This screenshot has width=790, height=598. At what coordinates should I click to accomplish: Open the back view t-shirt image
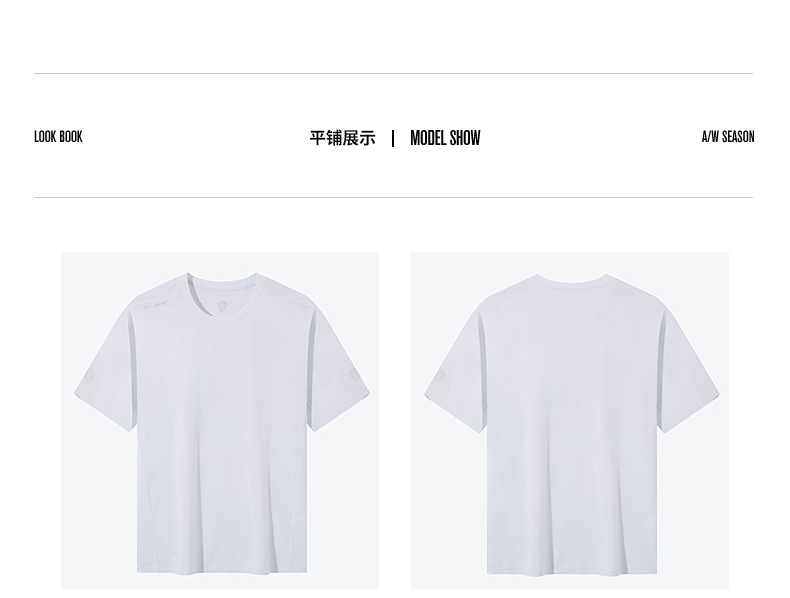pyautogui.click(x=570, y=420)
